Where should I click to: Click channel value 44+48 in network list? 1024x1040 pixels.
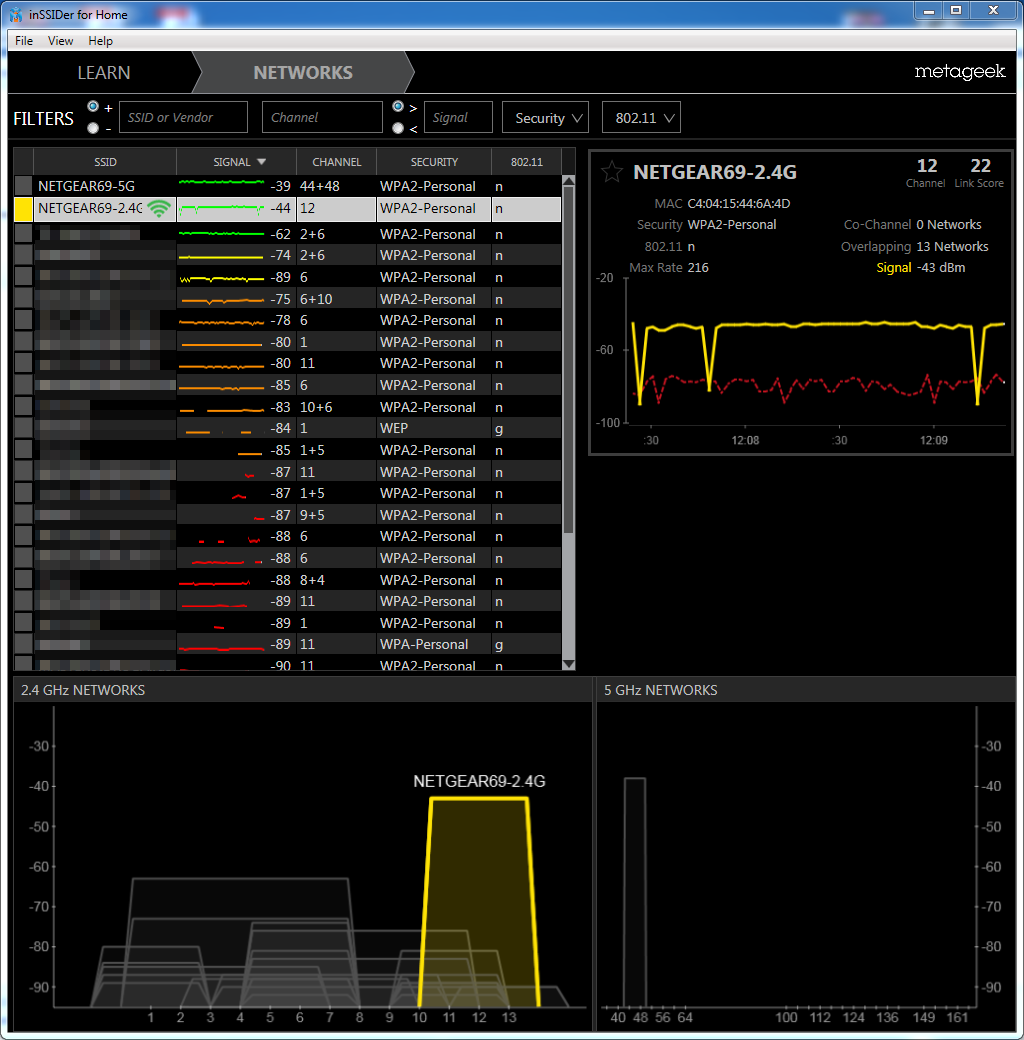tap(320, 186)
